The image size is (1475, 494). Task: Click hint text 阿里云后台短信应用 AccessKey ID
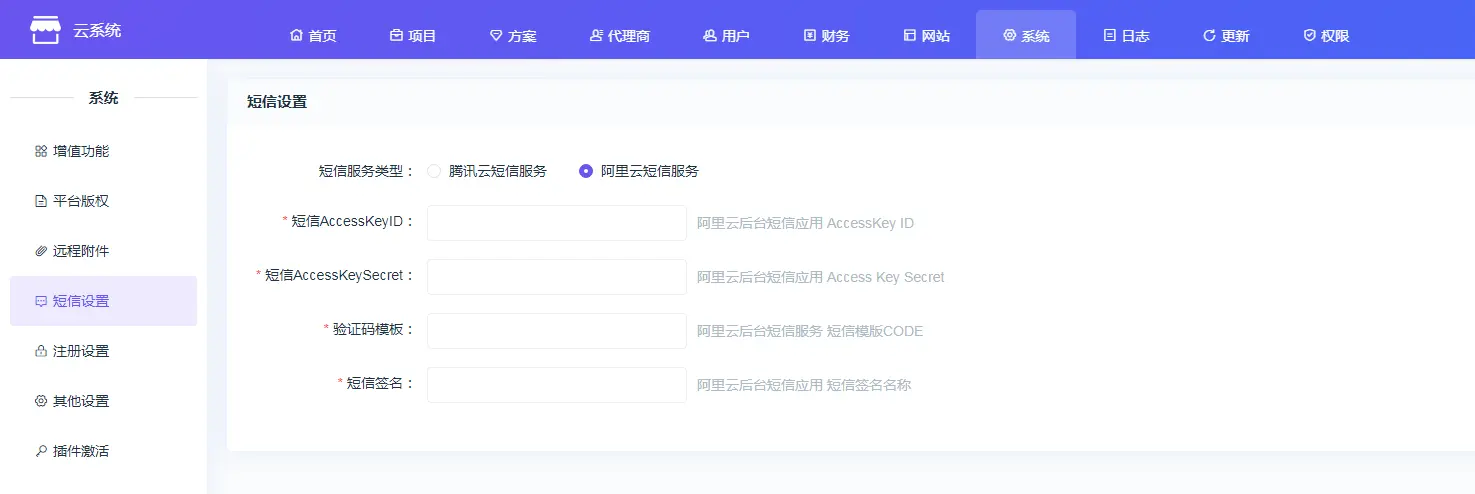(805, 223)
